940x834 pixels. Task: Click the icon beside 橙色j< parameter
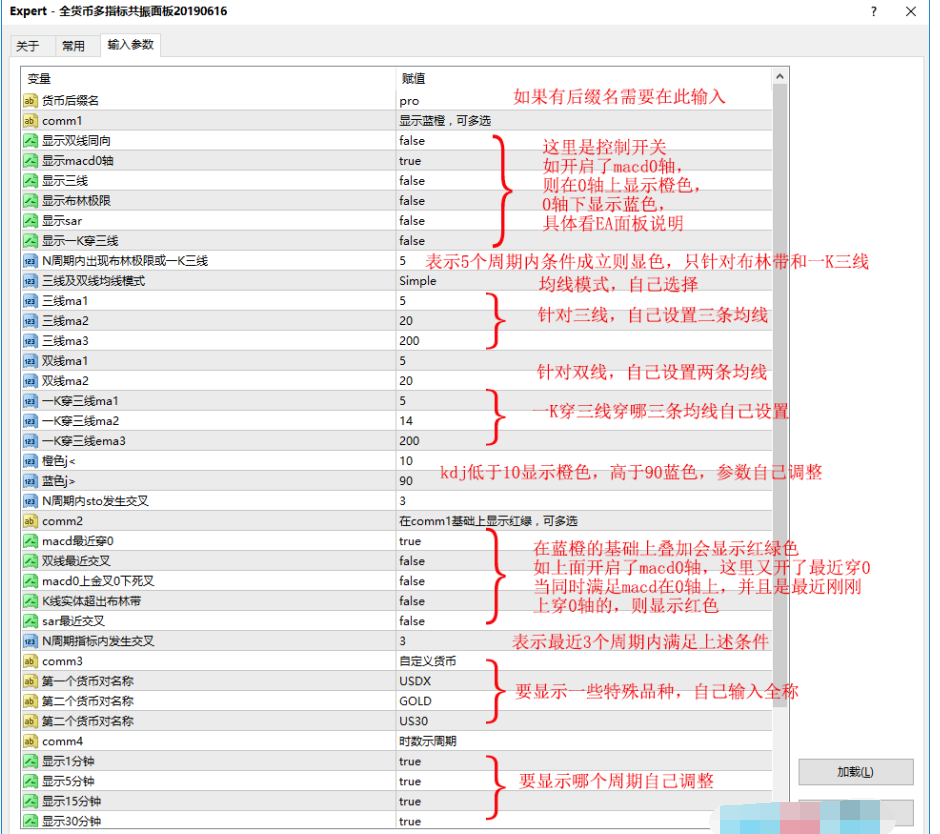[30, 461]
